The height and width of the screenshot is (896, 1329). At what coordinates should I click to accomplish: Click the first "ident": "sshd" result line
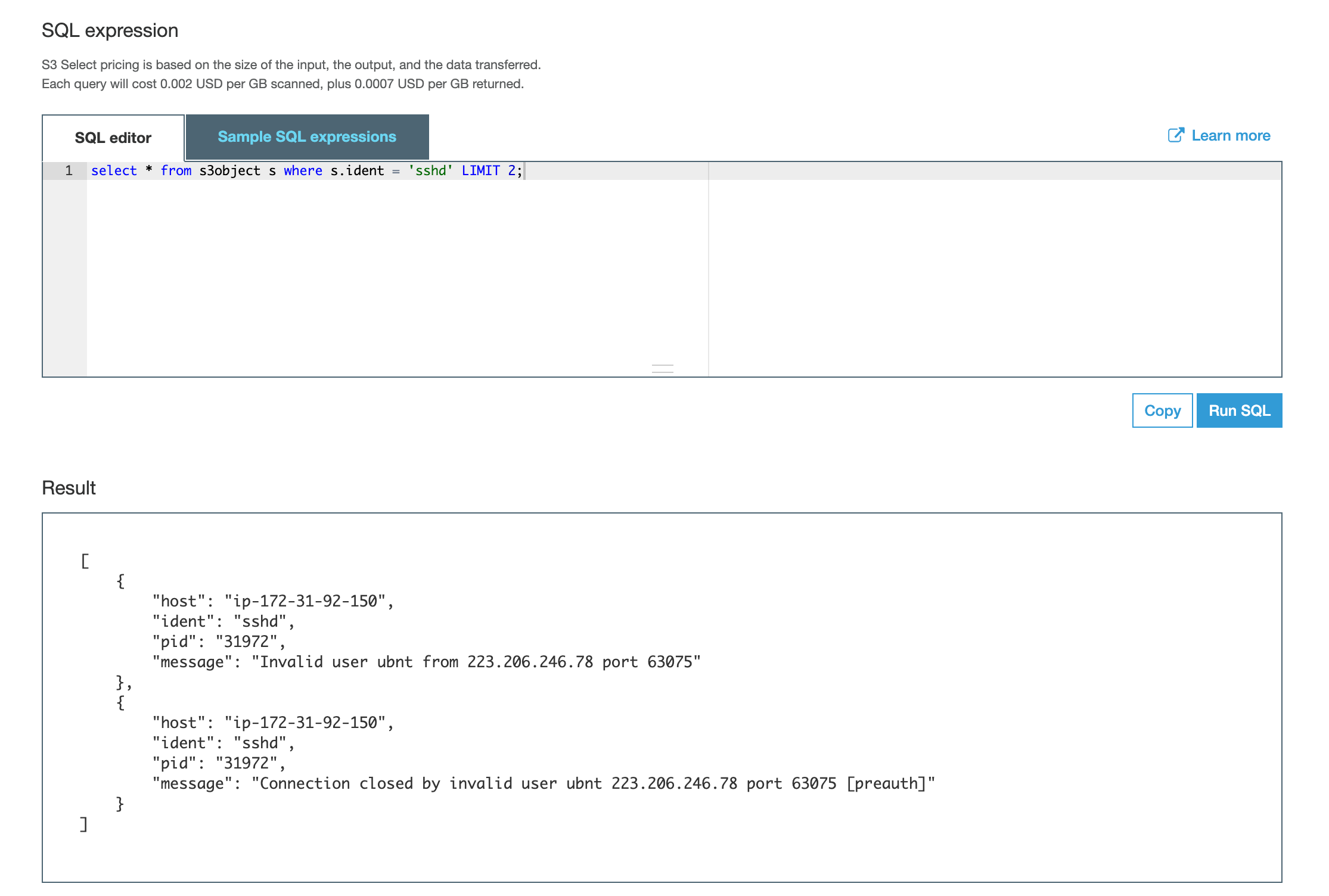[x=223, y=621]
